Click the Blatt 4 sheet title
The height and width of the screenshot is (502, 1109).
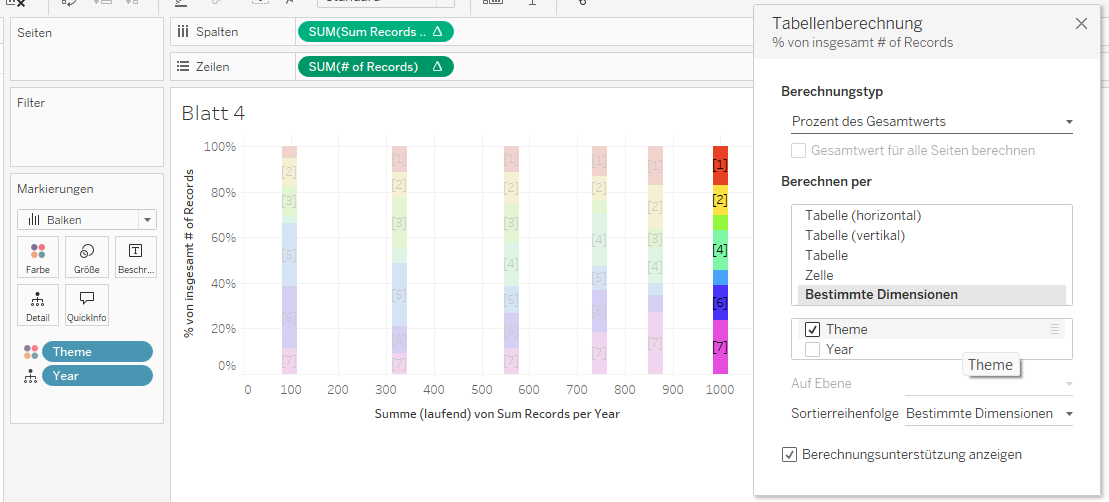click(x=213, y=114)
